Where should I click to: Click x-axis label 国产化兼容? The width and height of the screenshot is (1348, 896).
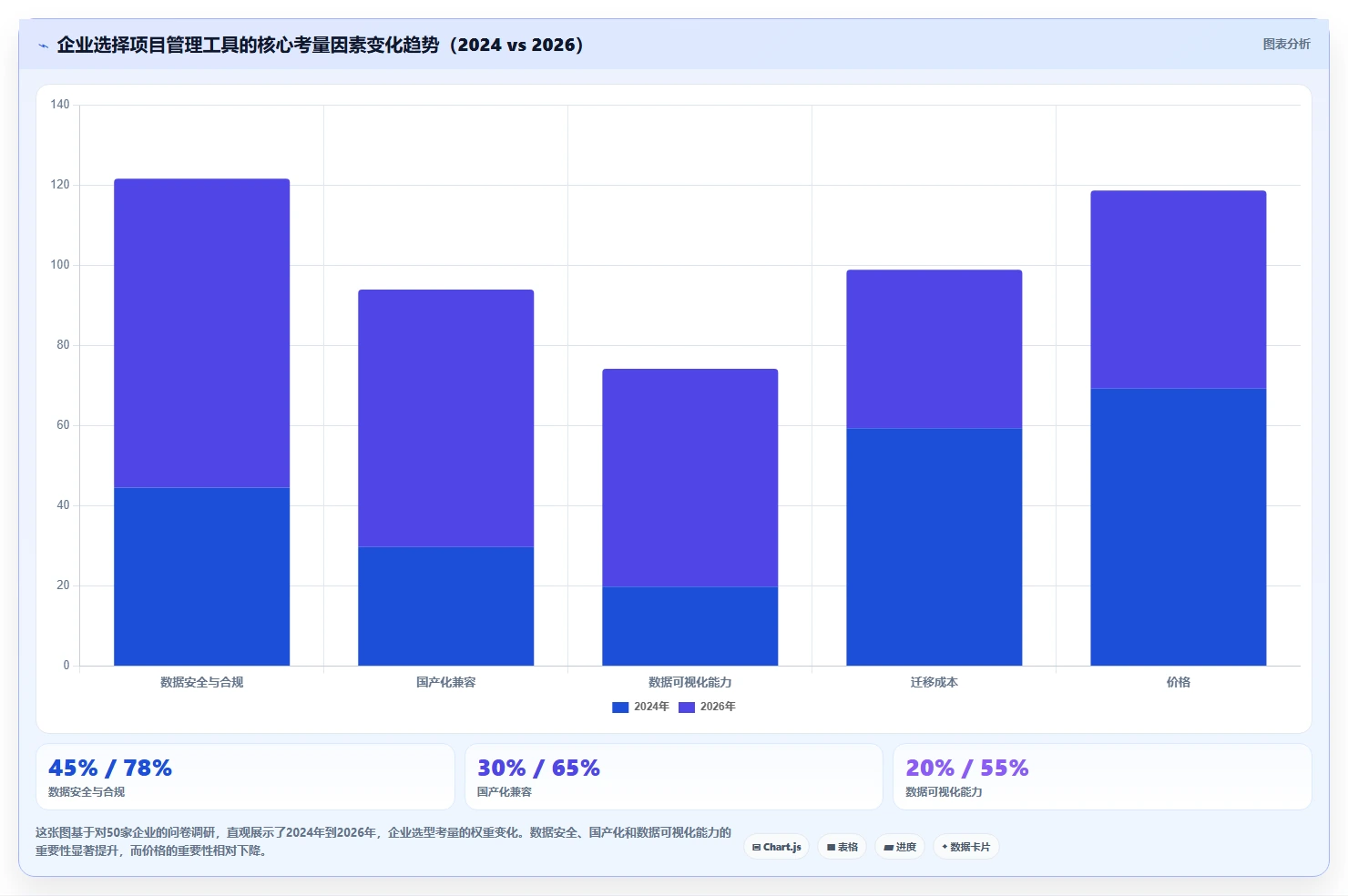tap(446, 682)
